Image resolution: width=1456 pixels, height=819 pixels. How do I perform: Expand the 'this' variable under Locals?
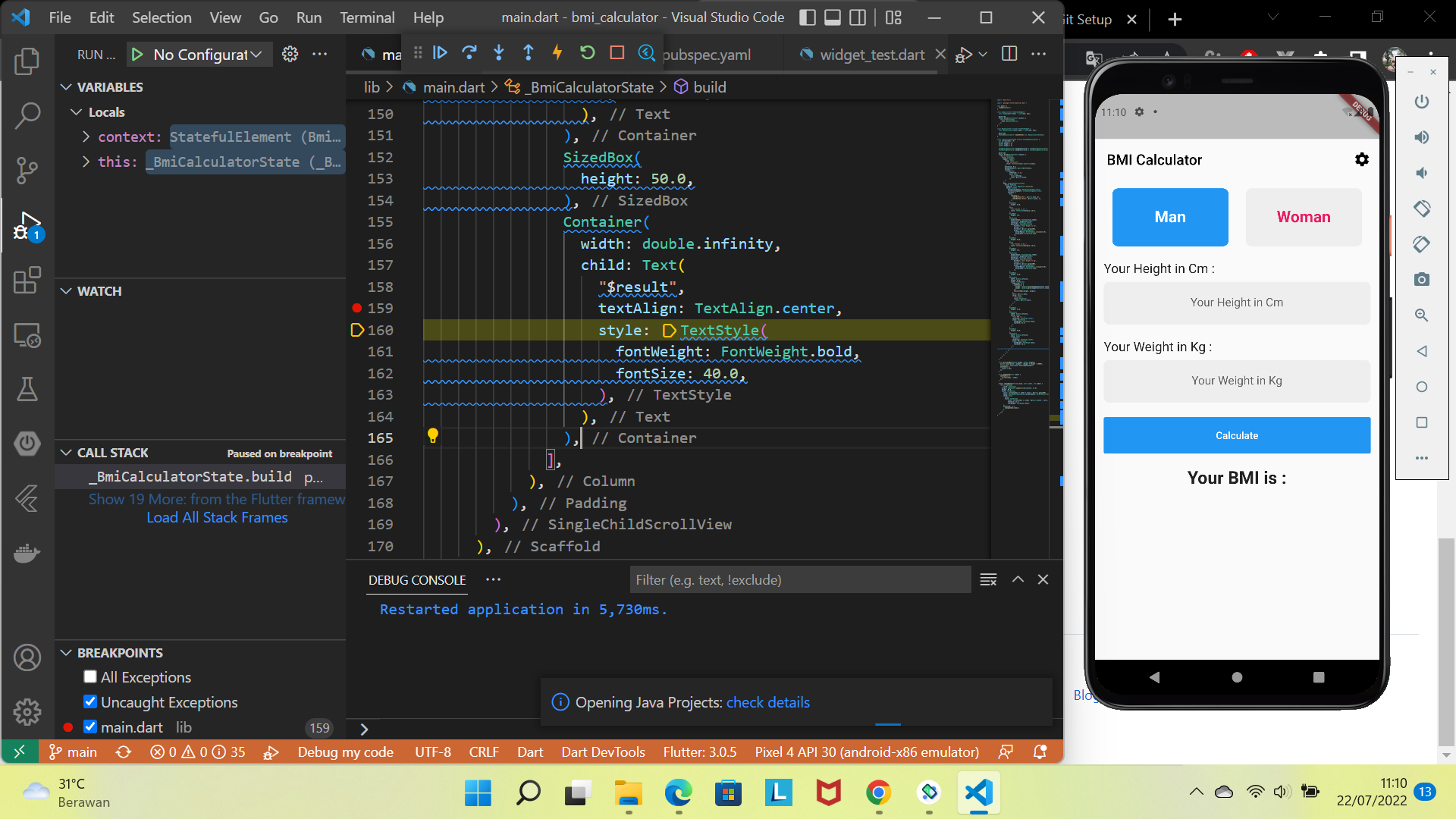pos(85,162)
